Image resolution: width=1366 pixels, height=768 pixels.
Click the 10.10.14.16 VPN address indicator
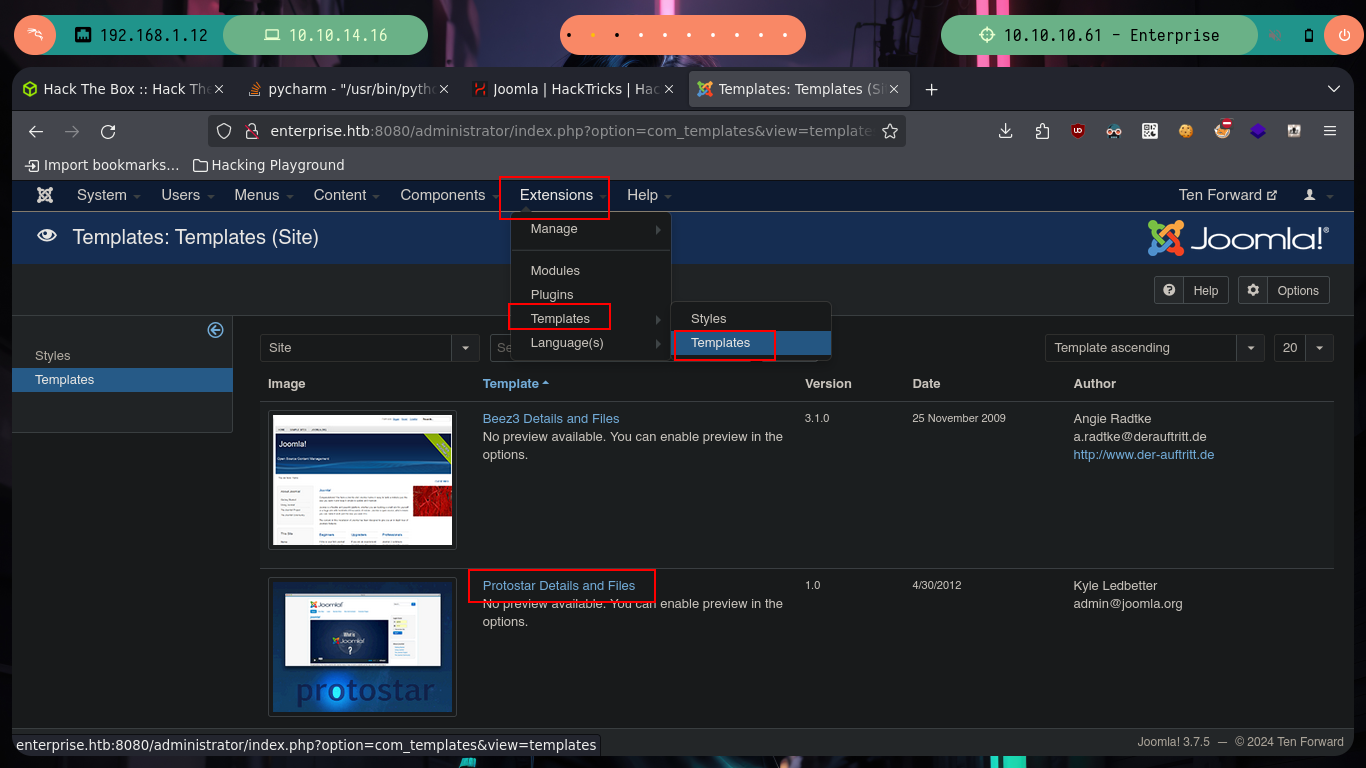pos(325,35)
